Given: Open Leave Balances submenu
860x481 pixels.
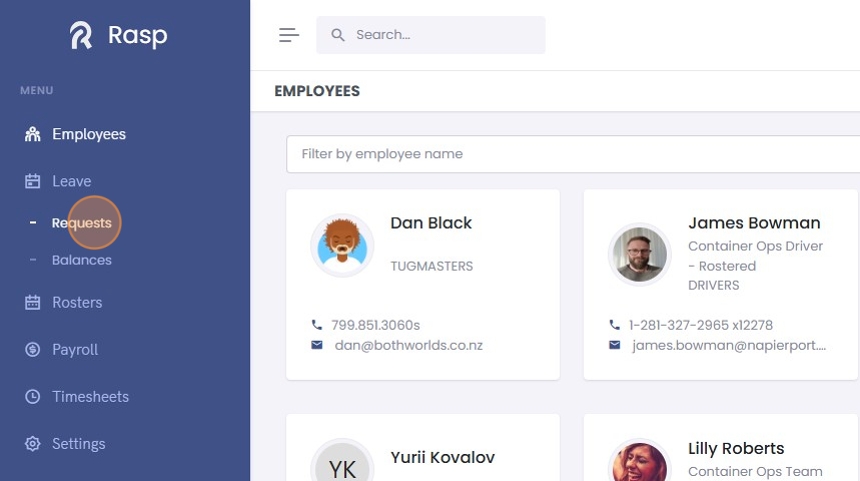Looking at the screenshot, I should click(x=82, y=260).
